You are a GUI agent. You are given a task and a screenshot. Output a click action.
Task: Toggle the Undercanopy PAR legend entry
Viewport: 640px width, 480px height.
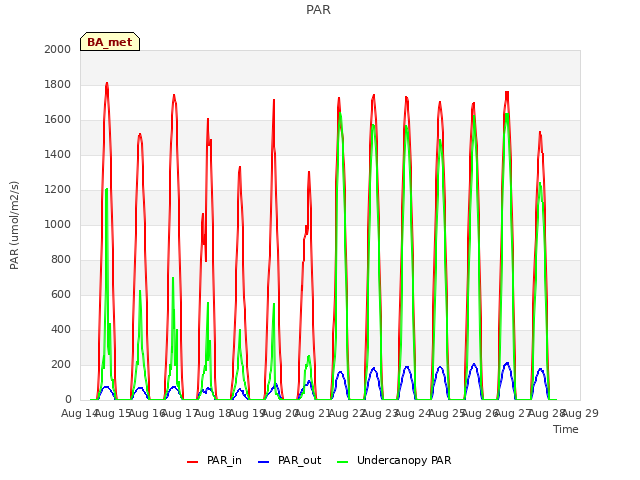(394, 461)
